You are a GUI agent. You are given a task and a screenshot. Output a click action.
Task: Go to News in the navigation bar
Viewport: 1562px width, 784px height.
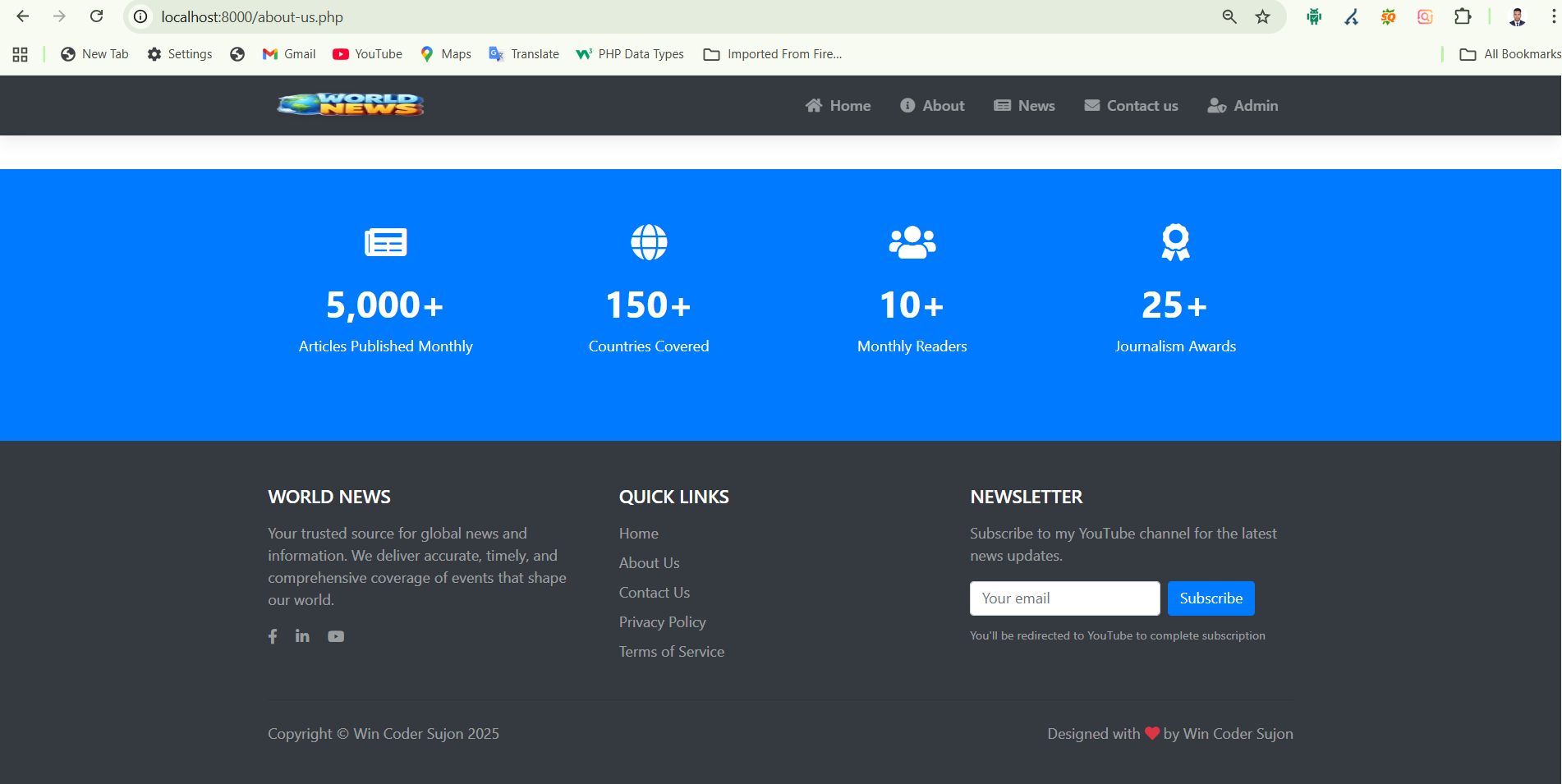coord(1024,106)
